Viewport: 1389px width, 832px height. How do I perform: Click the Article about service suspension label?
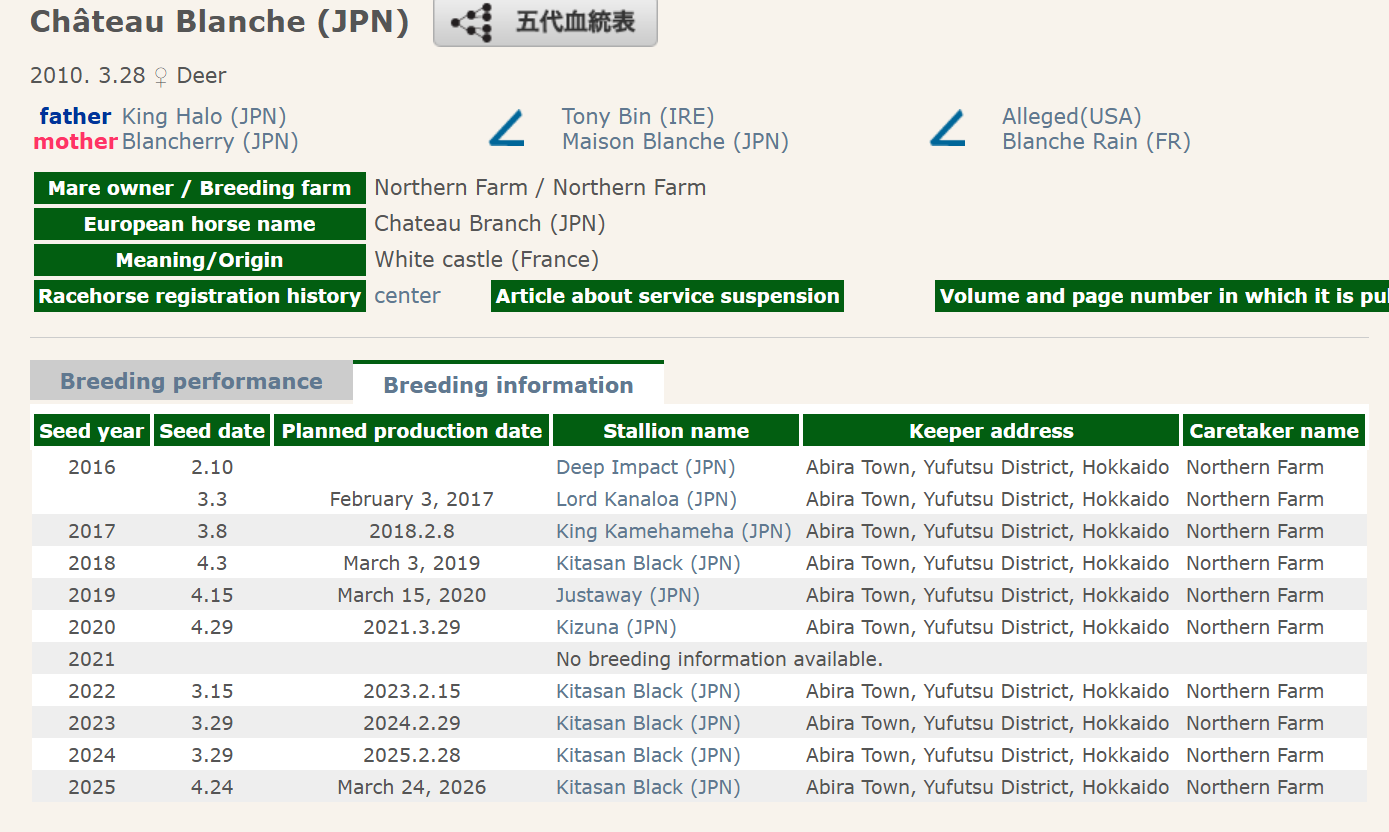click(x=668, y=296)
